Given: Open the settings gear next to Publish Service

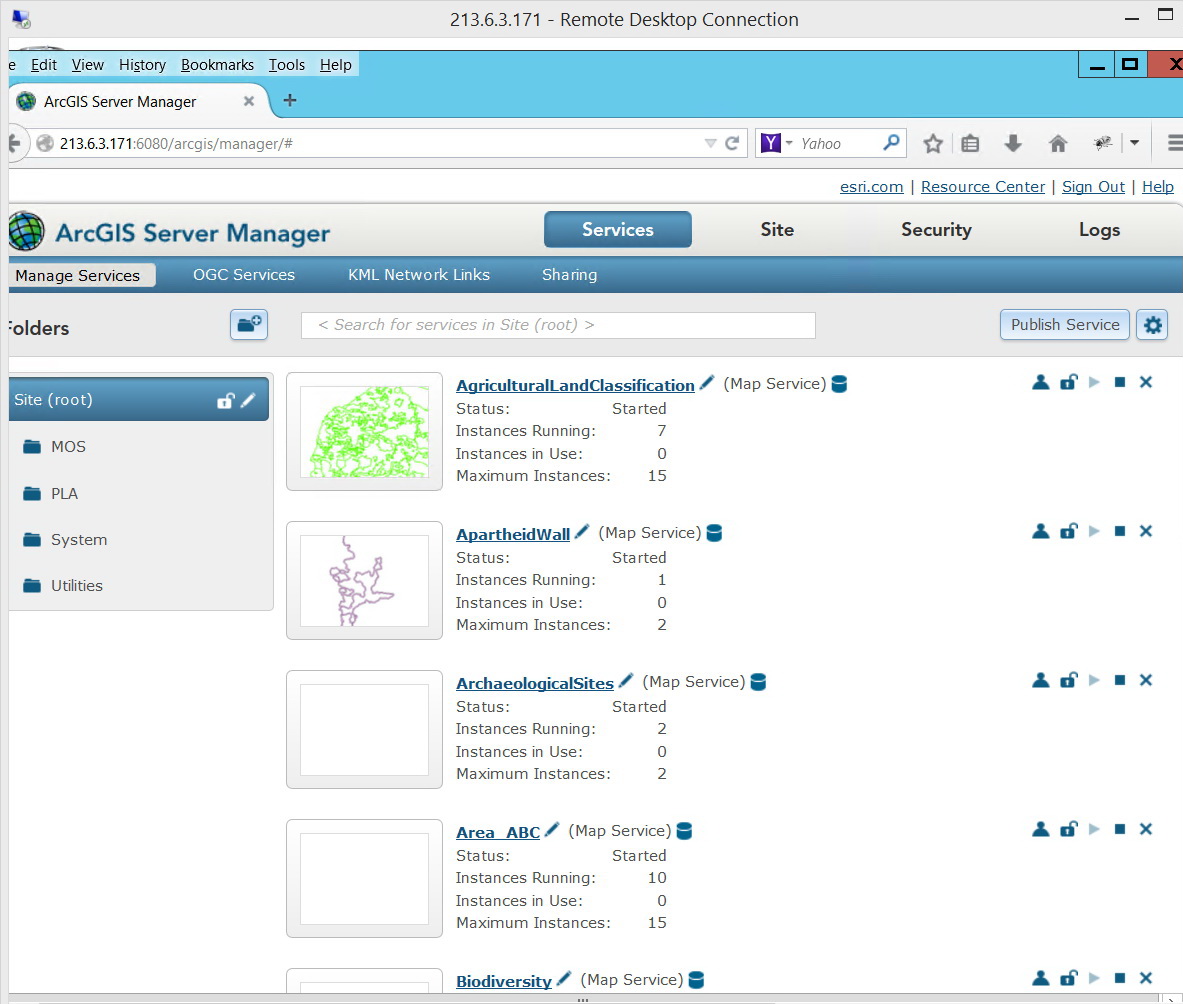Looking at the screenshot, I should [1152, 325].
